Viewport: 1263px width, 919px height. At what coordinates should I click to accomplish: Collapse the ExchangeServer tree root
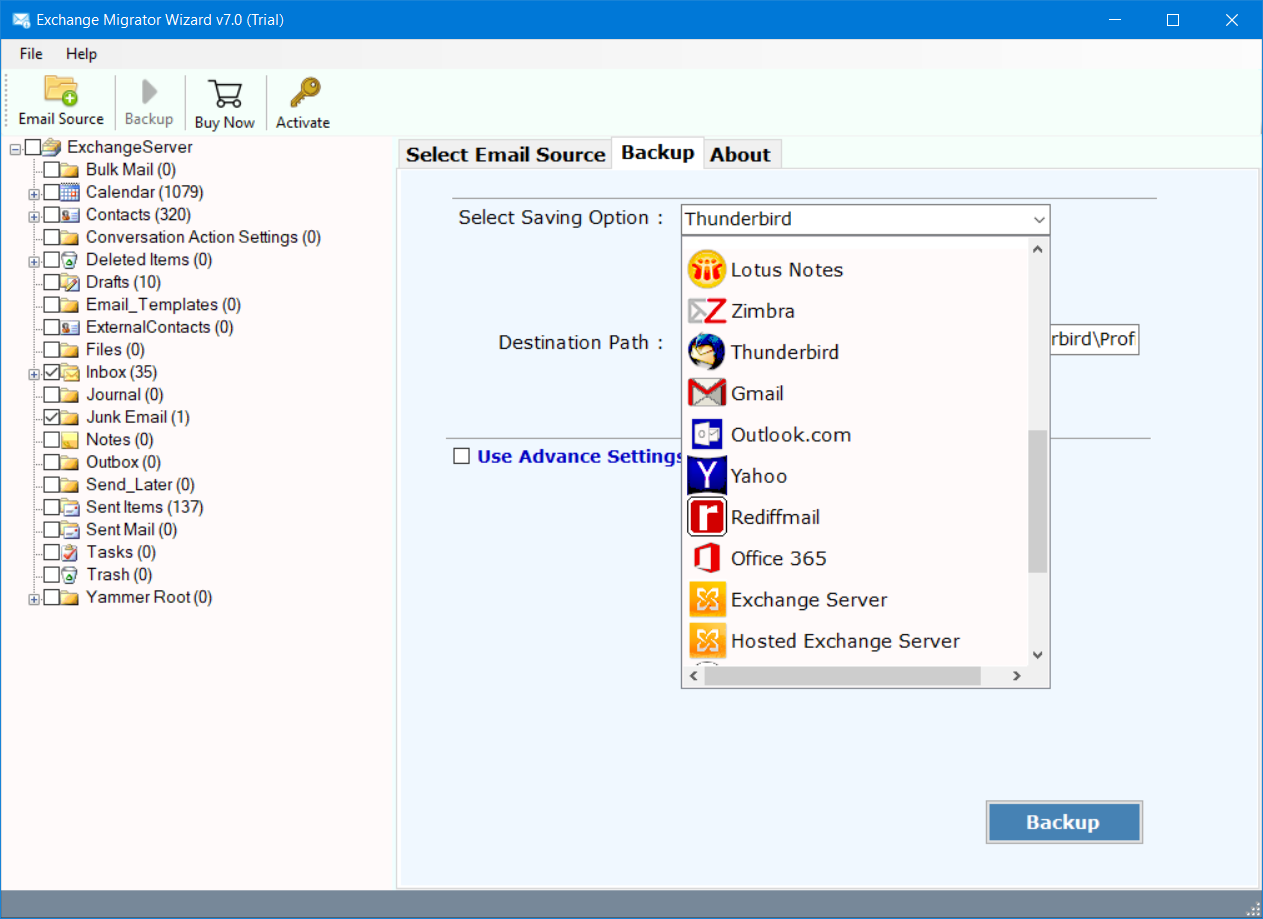point(15,148)
